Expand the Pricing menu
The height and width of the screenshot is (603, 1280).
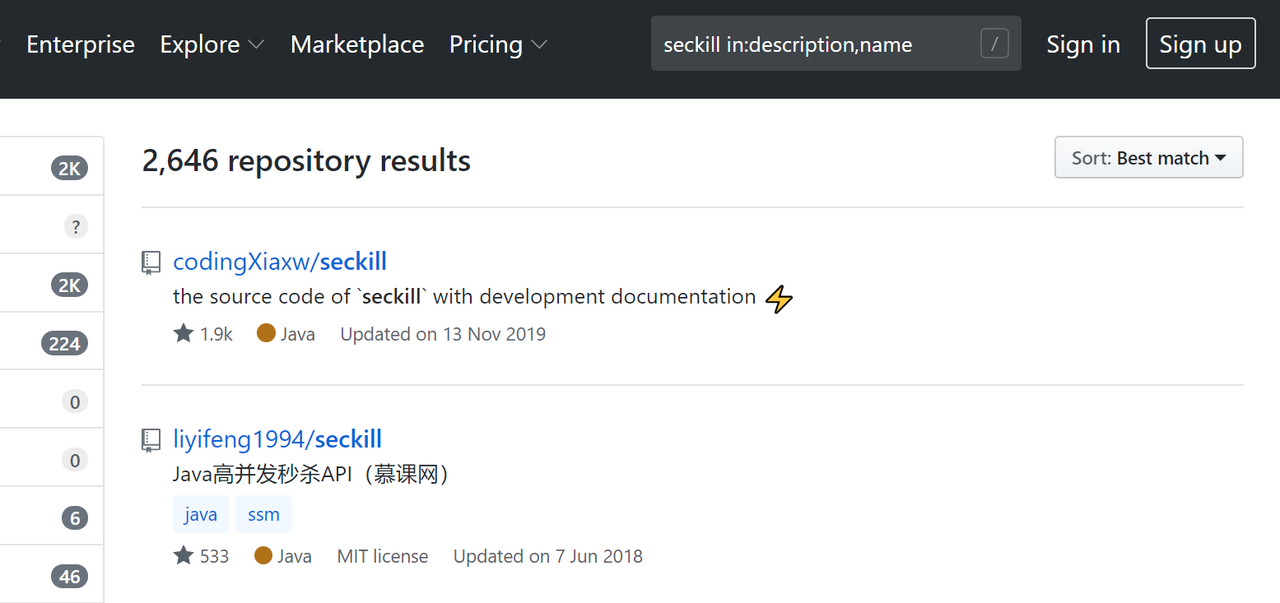(x=498, y=45)
